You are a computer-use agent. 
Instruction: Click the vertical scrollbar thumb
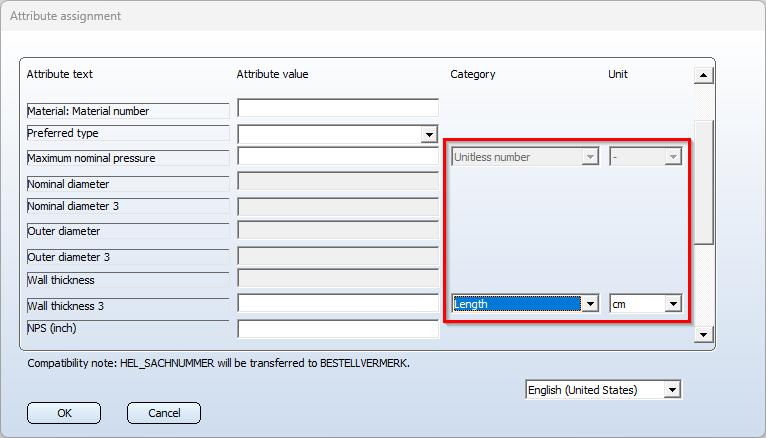[x=704, y=182]
